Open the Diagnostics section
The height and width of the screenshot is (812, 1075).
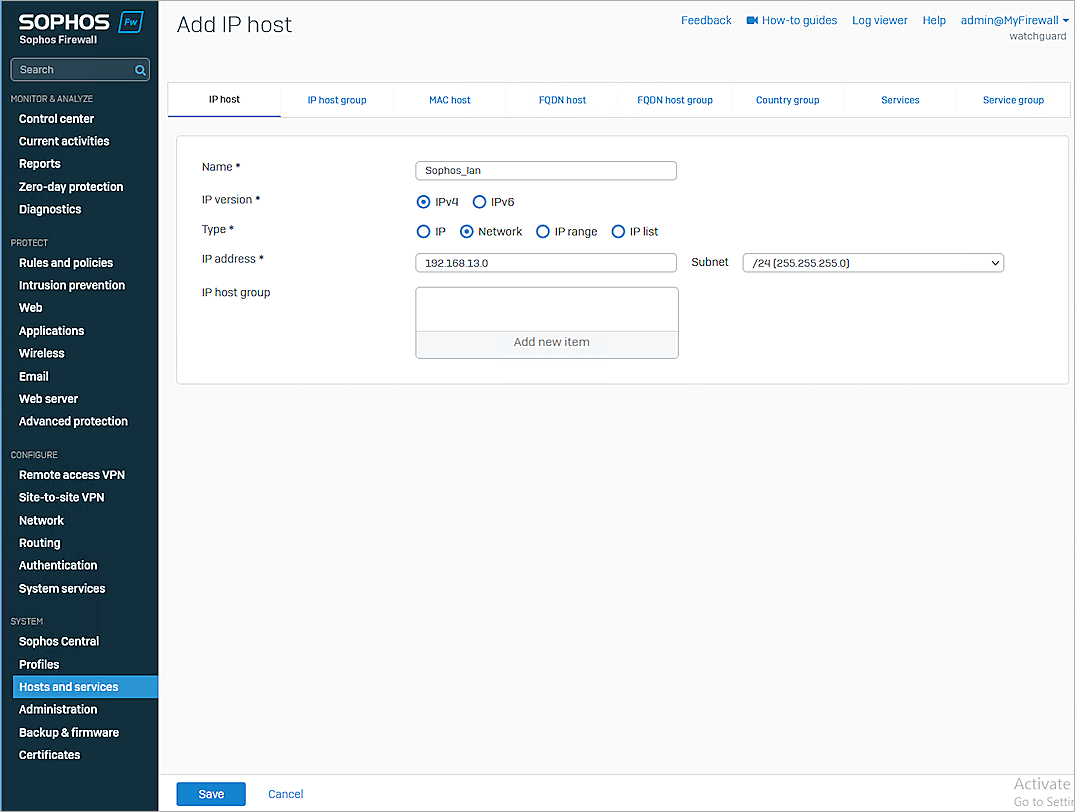tap(52, 209)
